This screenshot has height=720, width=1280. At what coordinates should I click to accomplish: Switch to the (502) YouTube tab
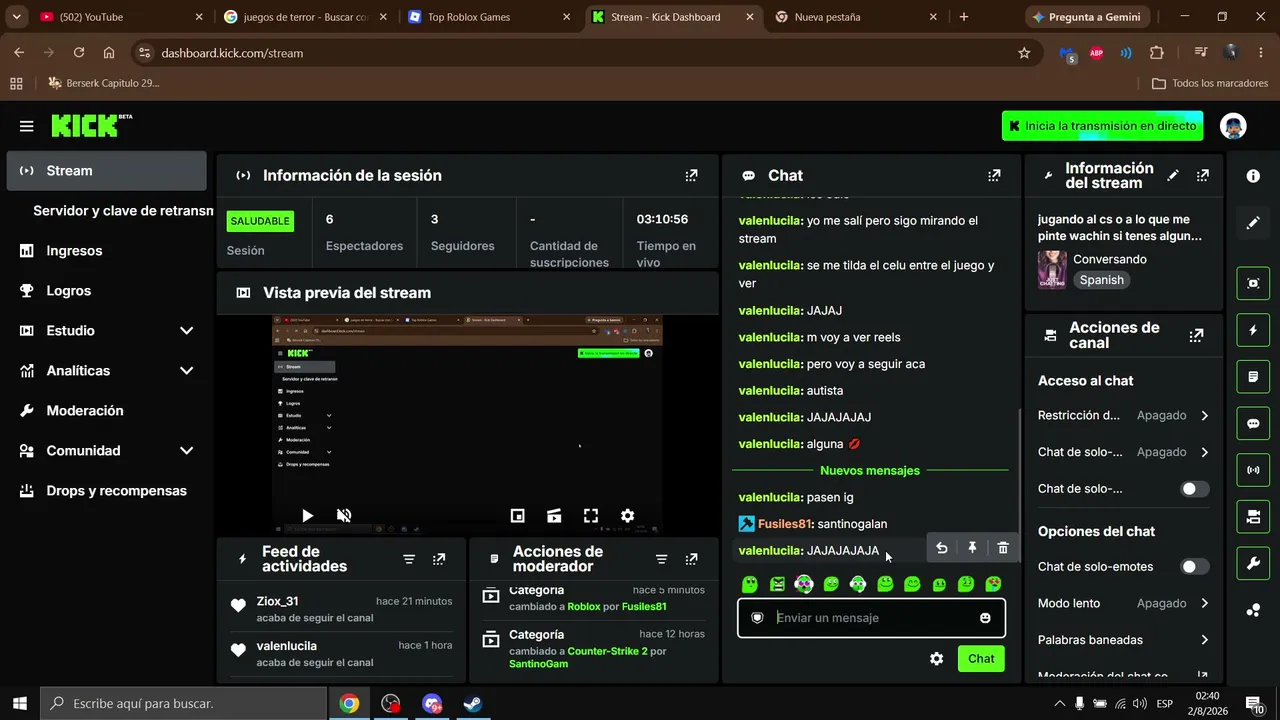click(x=121, y=17)
